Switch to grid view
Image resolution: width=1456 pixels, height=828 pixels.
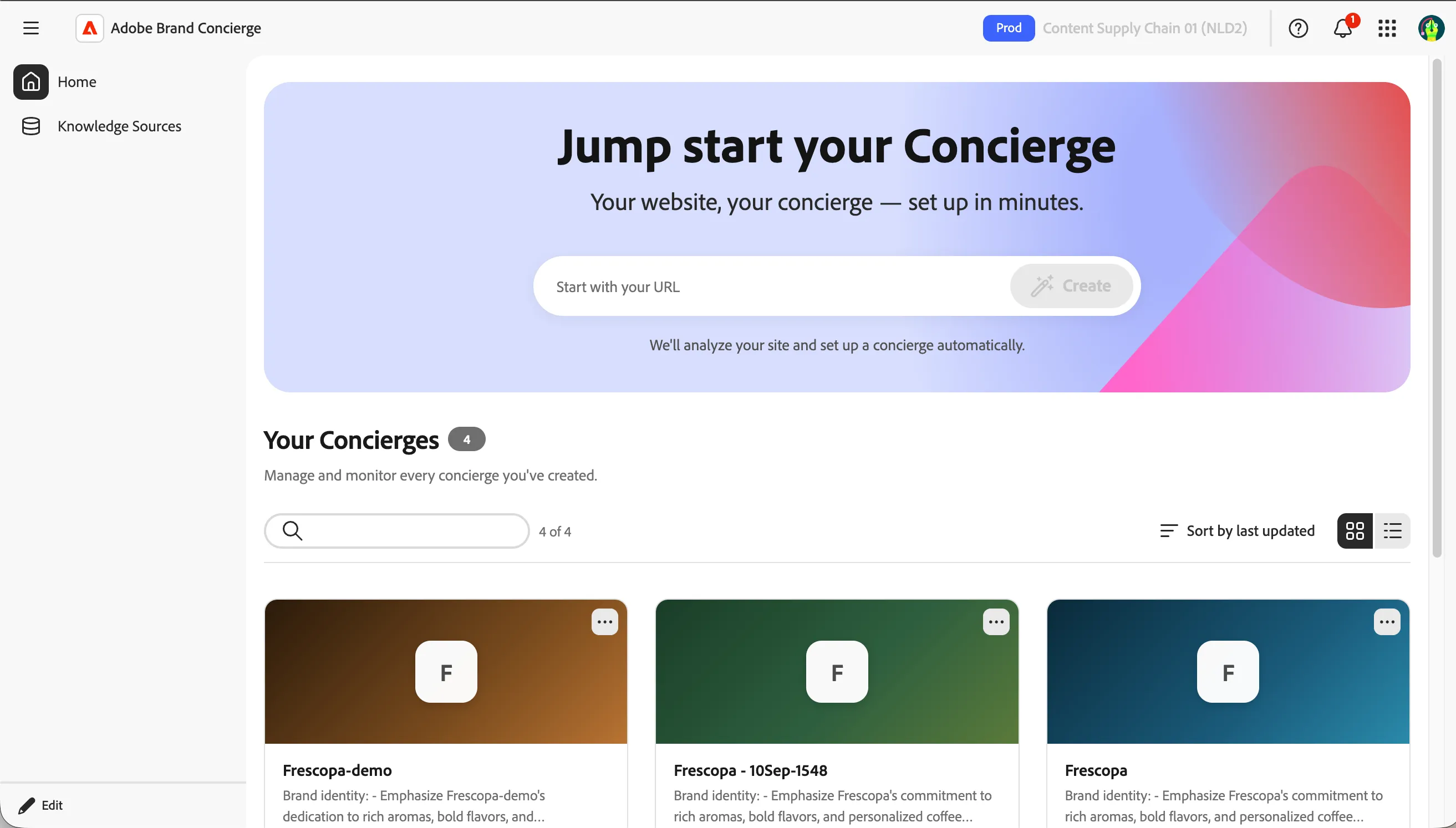tap(1355, 530)
